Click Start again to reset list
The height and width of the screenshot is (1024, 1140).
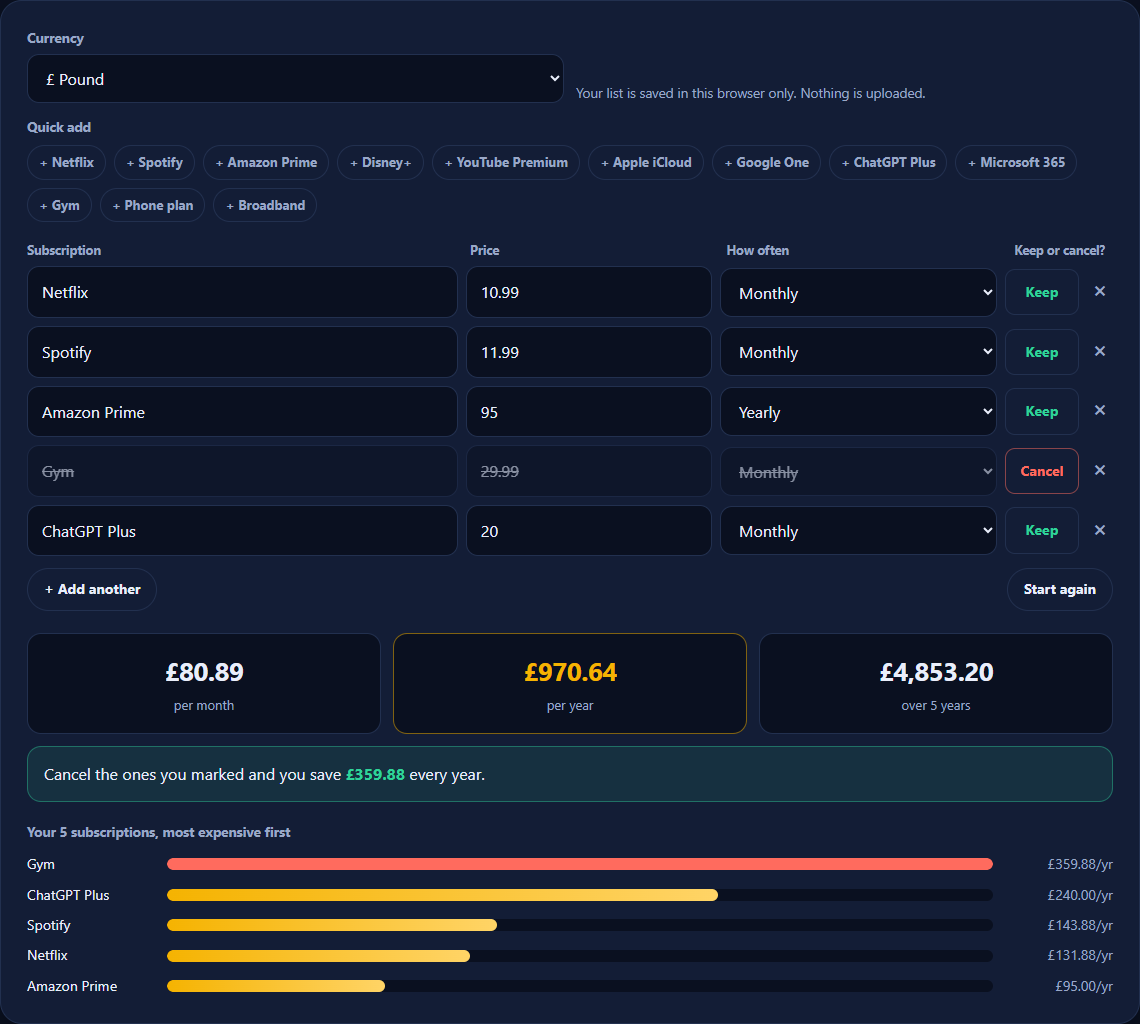click(1059, 589)
